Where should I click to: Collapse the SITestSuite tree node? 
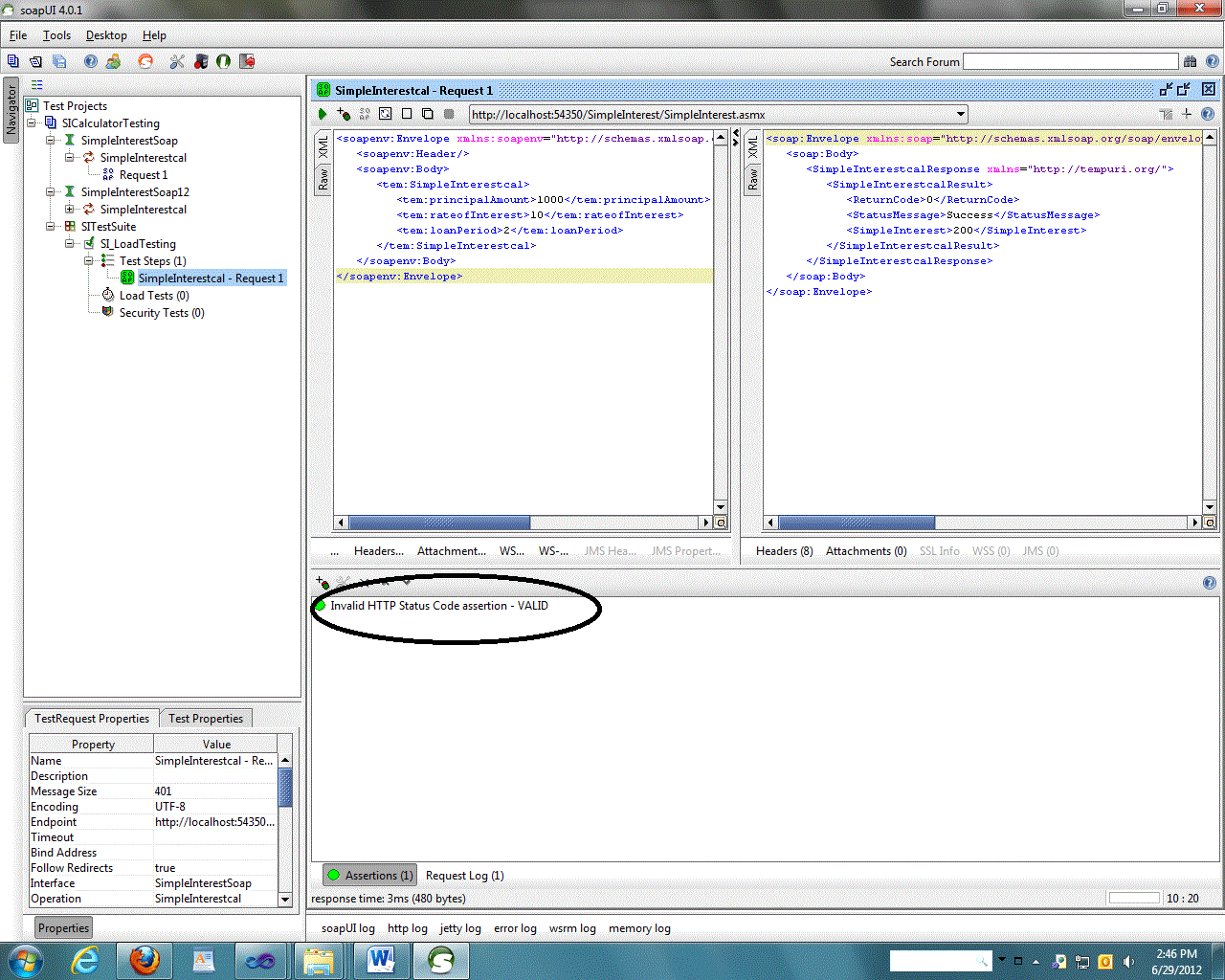(51, 226)
